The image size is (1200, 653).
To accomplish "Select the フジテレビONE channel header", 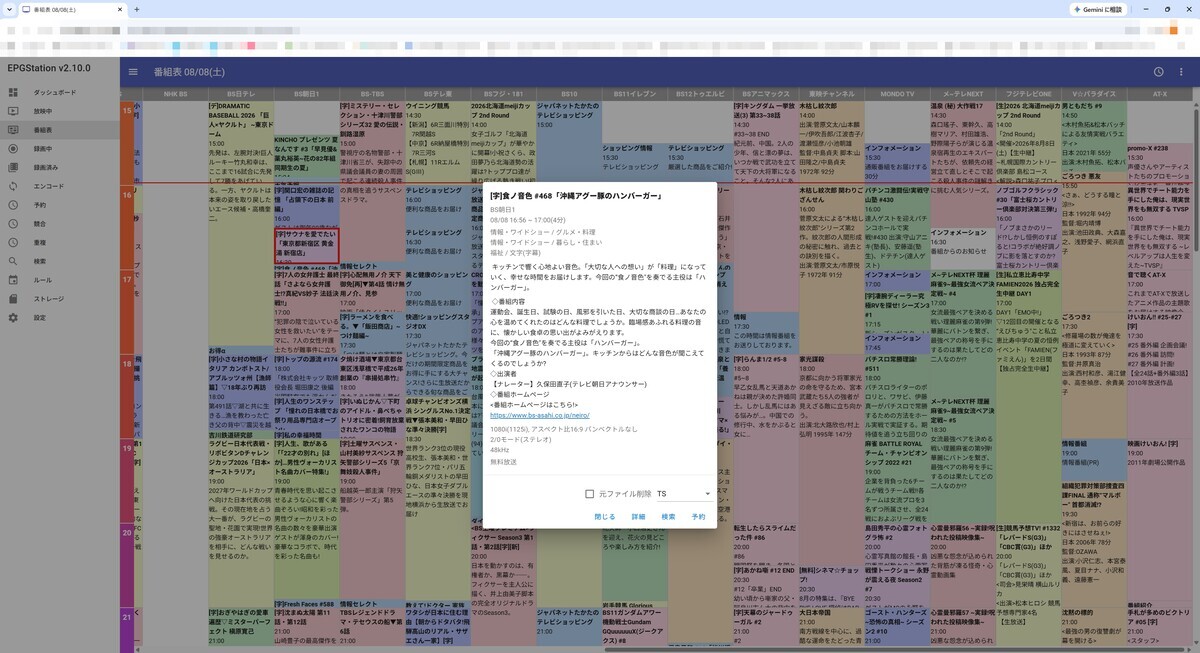I will 1027,94.
